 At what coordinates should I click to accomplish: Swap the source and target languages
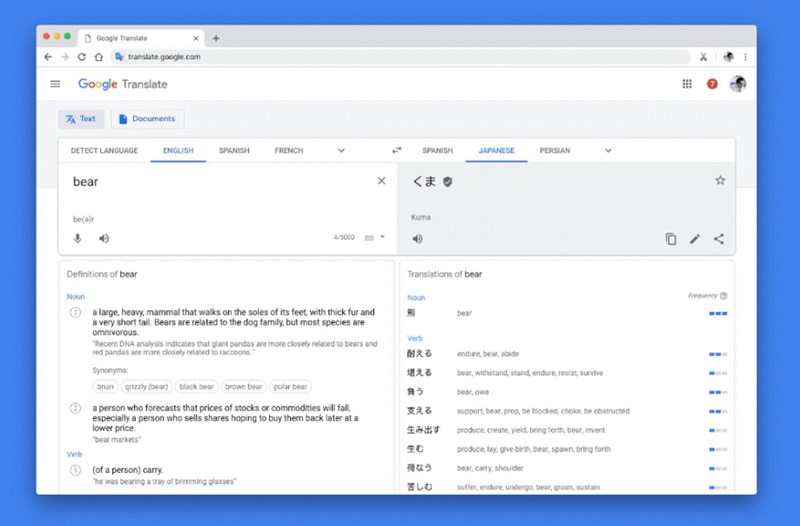[x=396, y=151]
